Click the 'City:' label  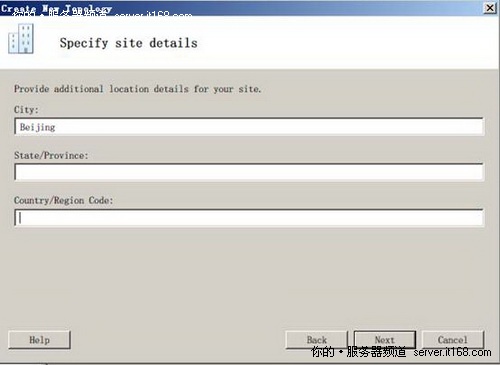tap(26, 110)
